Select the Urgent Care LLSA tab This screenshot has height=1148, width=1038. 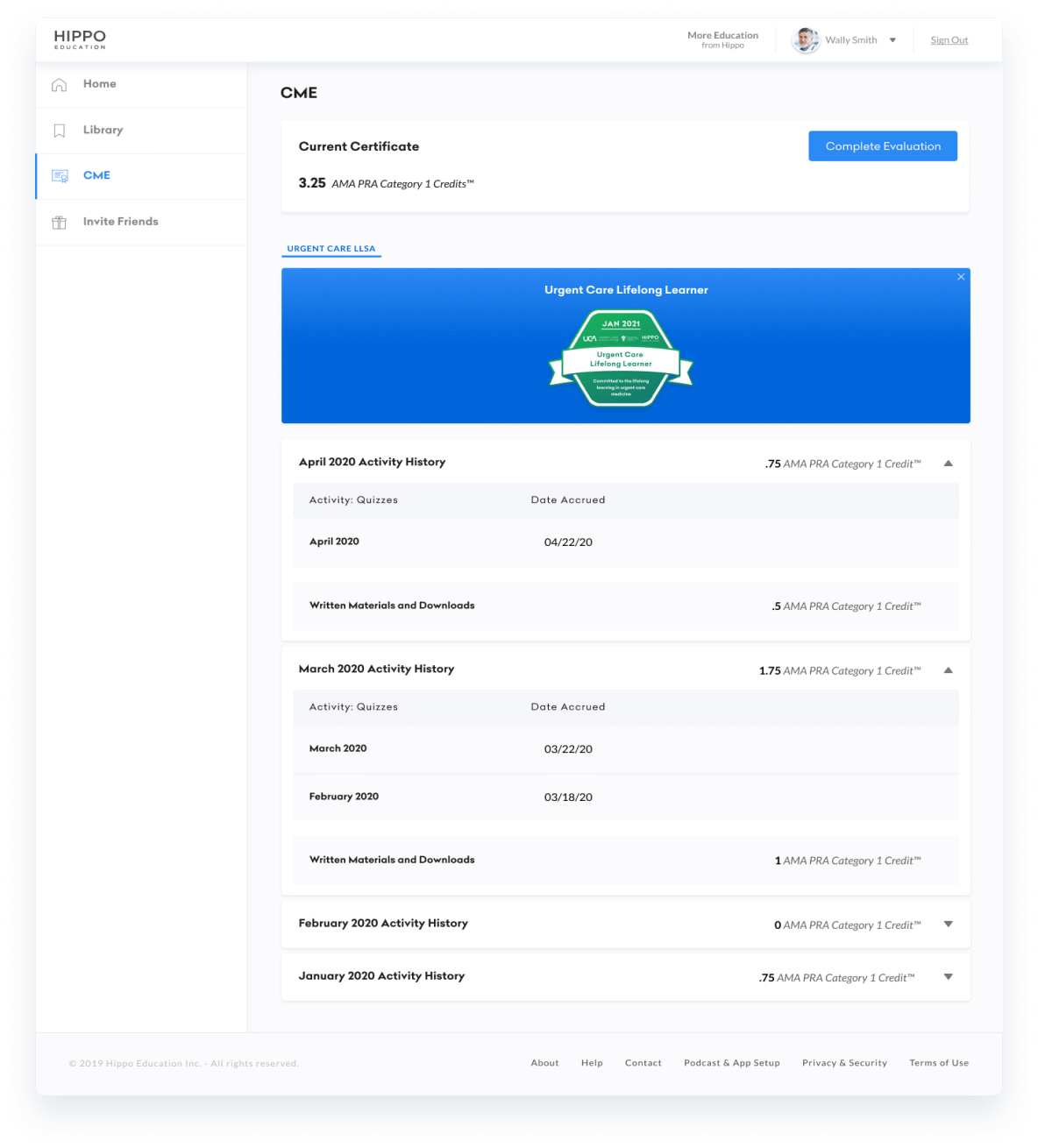click(x=331, y=249)
